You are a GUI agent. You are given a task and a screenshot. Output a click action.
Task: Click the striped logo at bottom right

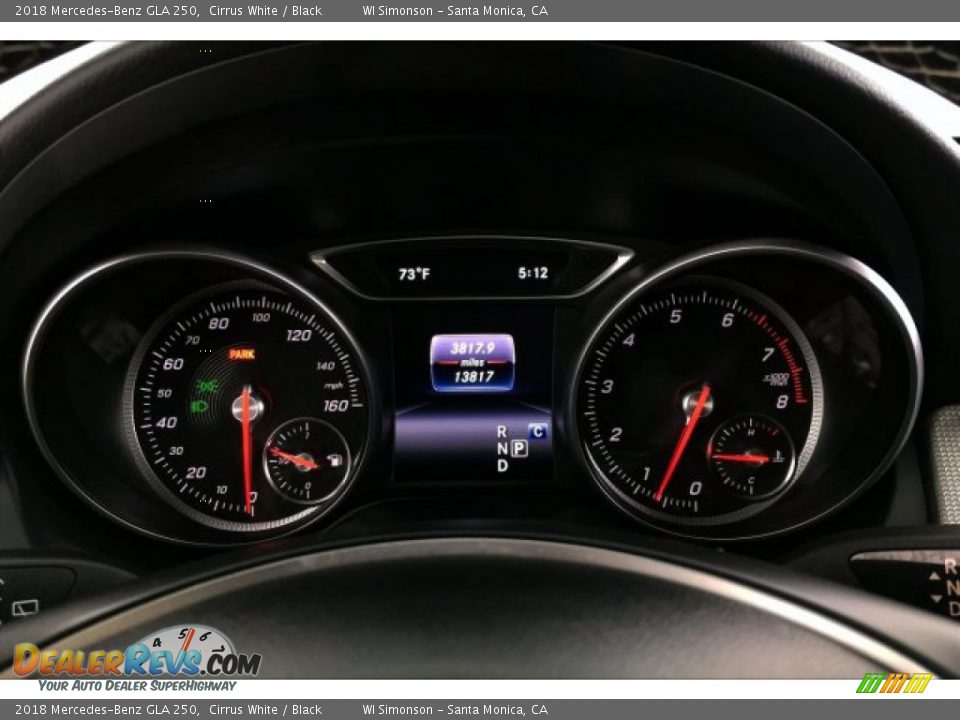894,683
